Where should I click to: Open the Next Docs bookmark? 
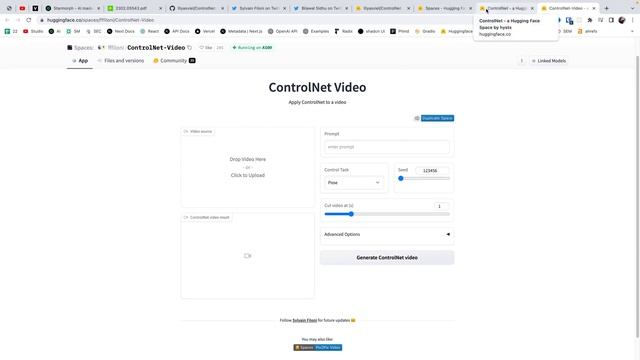click(x=121, y=31)
